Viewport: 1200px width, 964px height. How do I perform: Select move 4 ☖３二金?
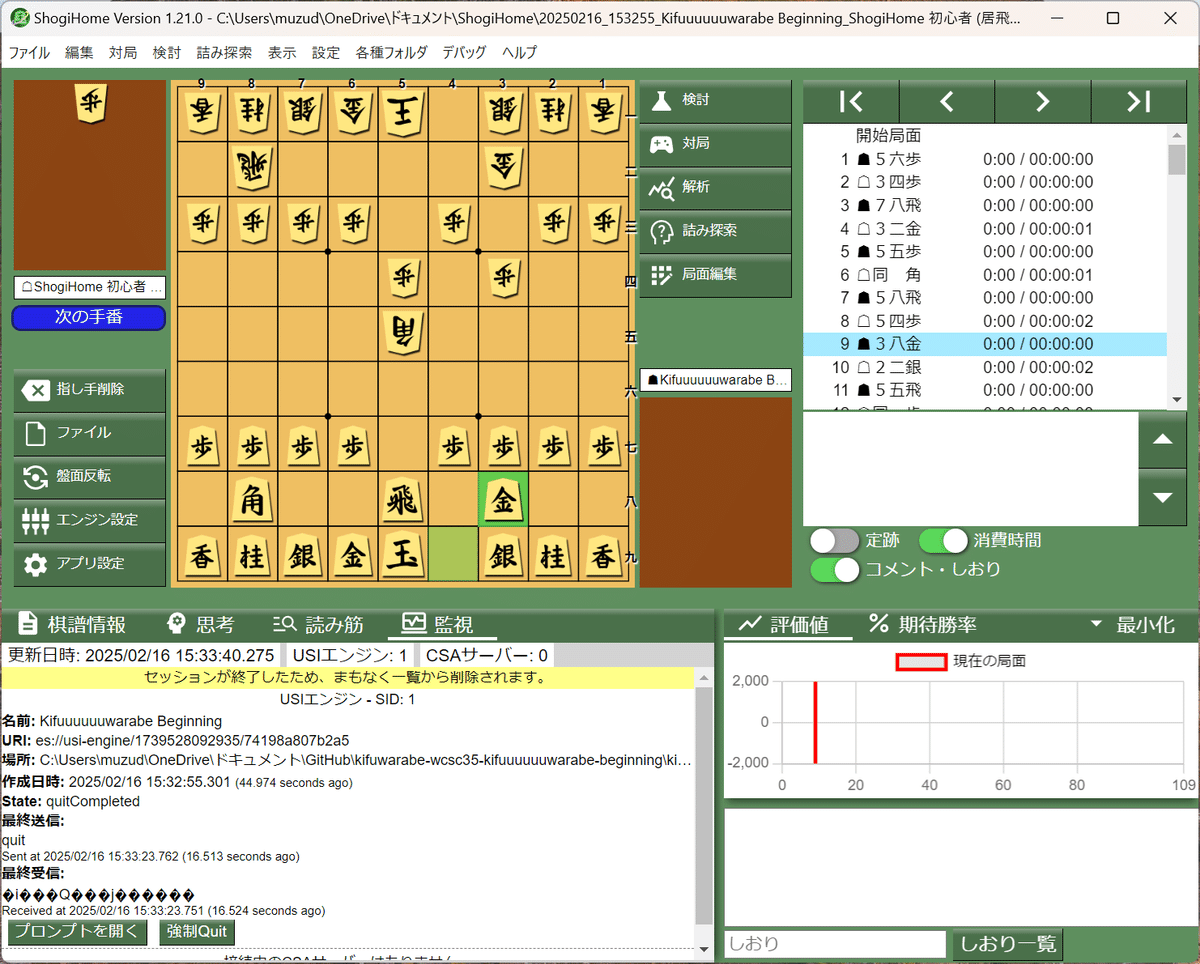click(986, 229)
